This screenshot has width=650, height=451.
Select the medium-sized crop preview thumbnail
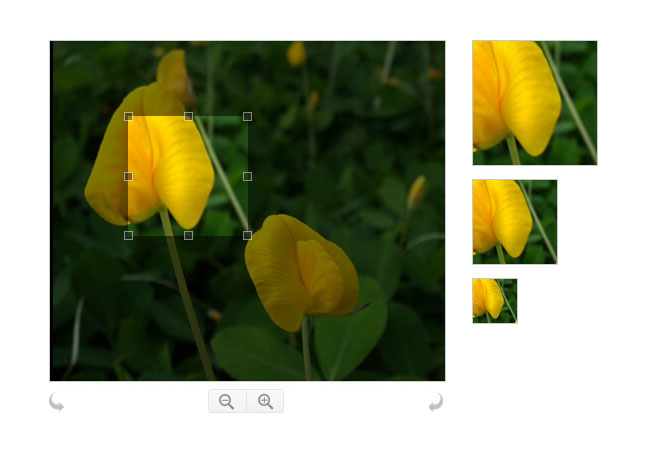point(514,222)
